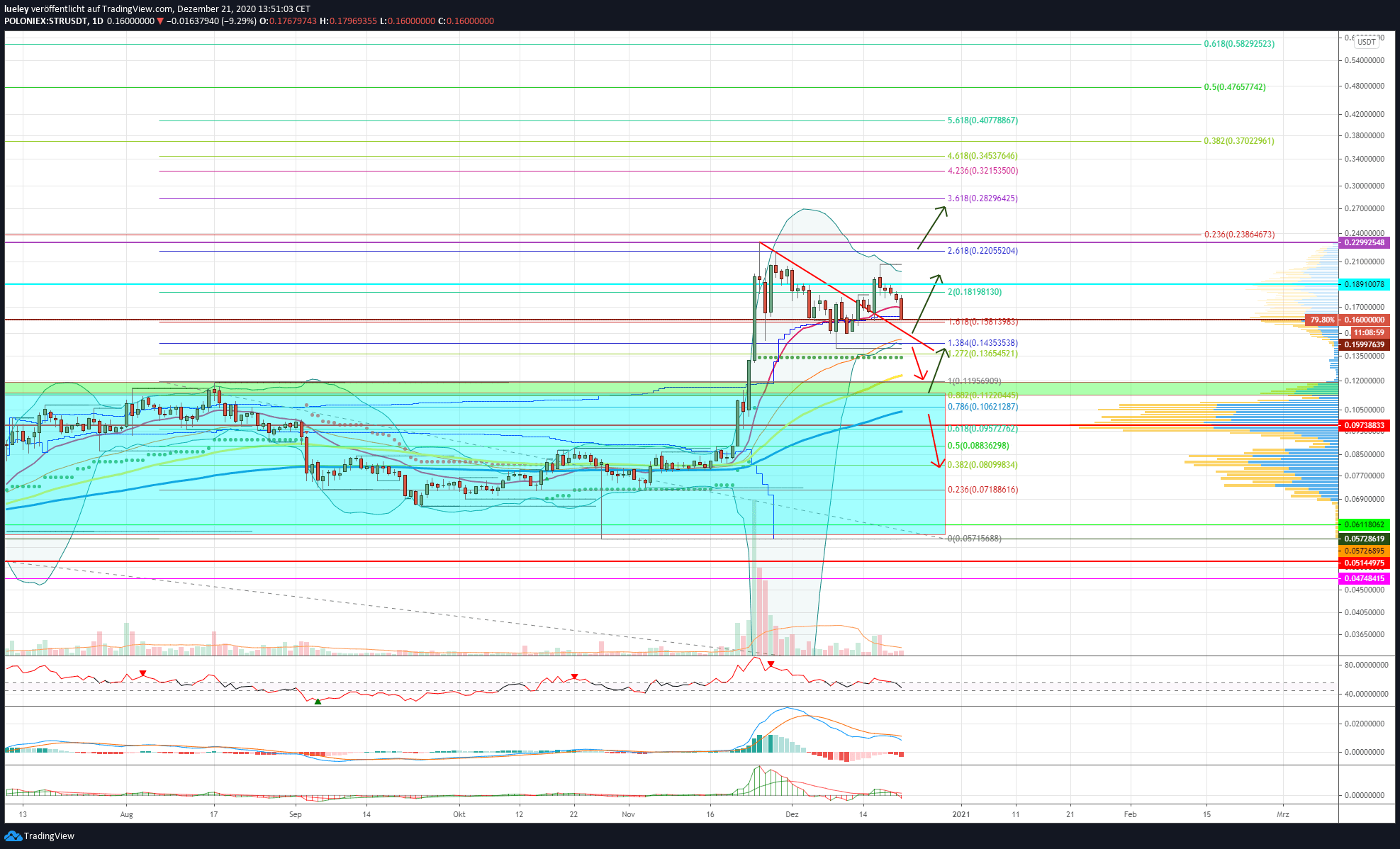Select the extension label 2.618(0.22055204)

click(982, 251)
